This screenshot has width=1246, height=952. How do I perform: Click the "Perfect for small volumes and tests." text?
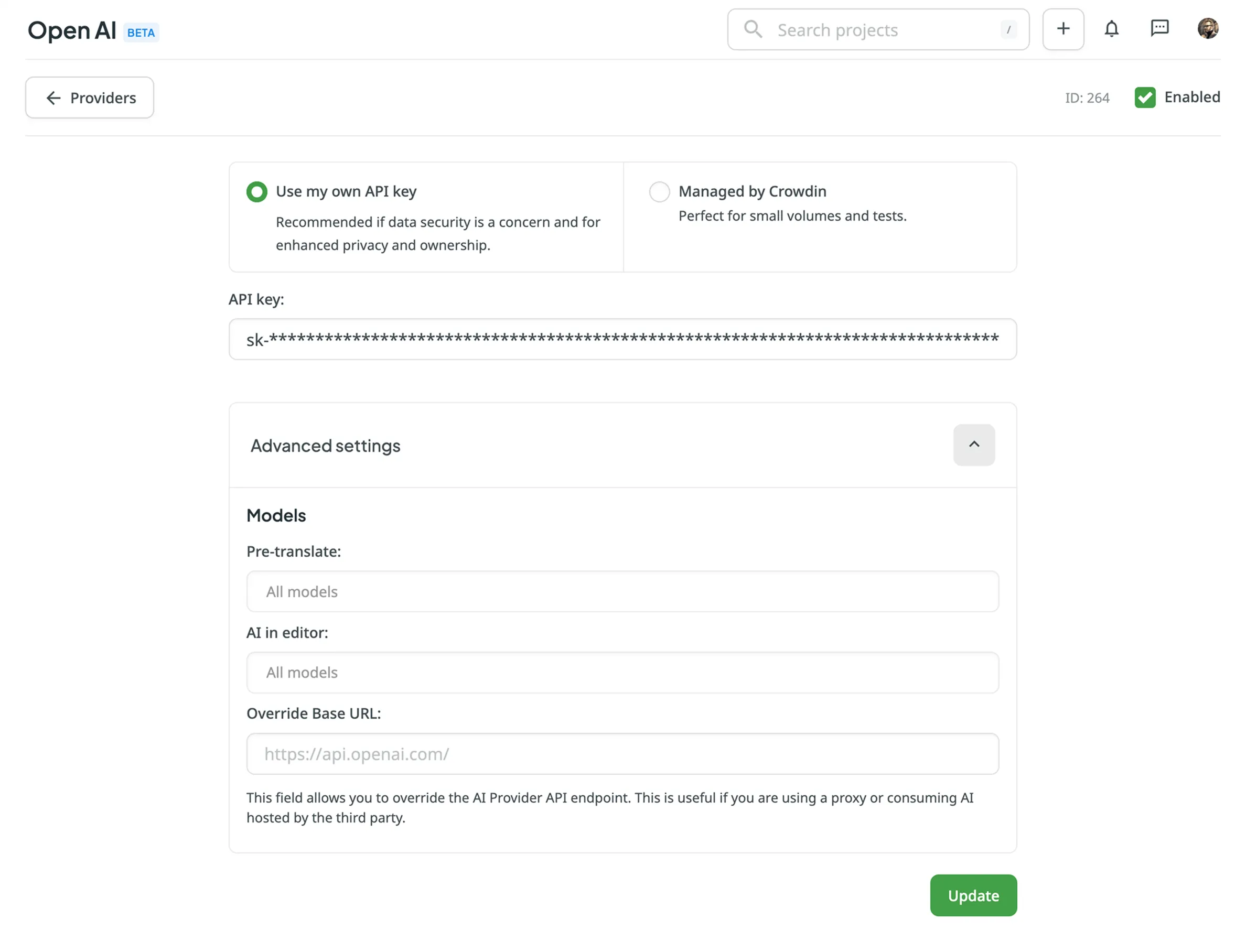pos(792,216)
